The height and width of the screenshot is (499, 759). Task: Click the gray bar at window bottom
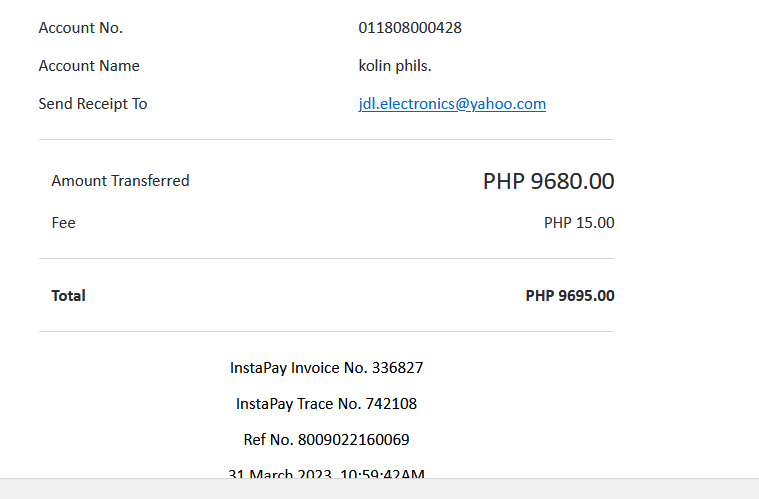pos(379,489)
